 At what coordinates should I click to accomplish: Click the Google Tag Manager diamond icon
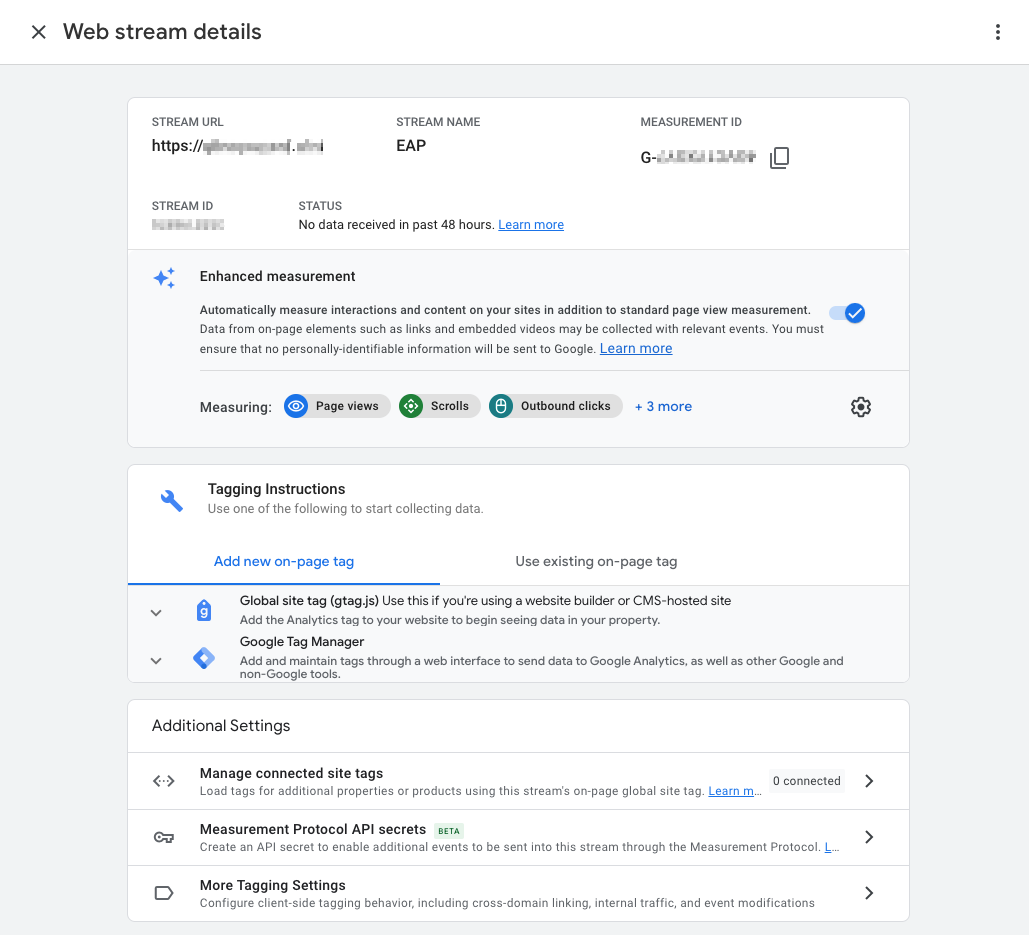(x=204, y=659)
